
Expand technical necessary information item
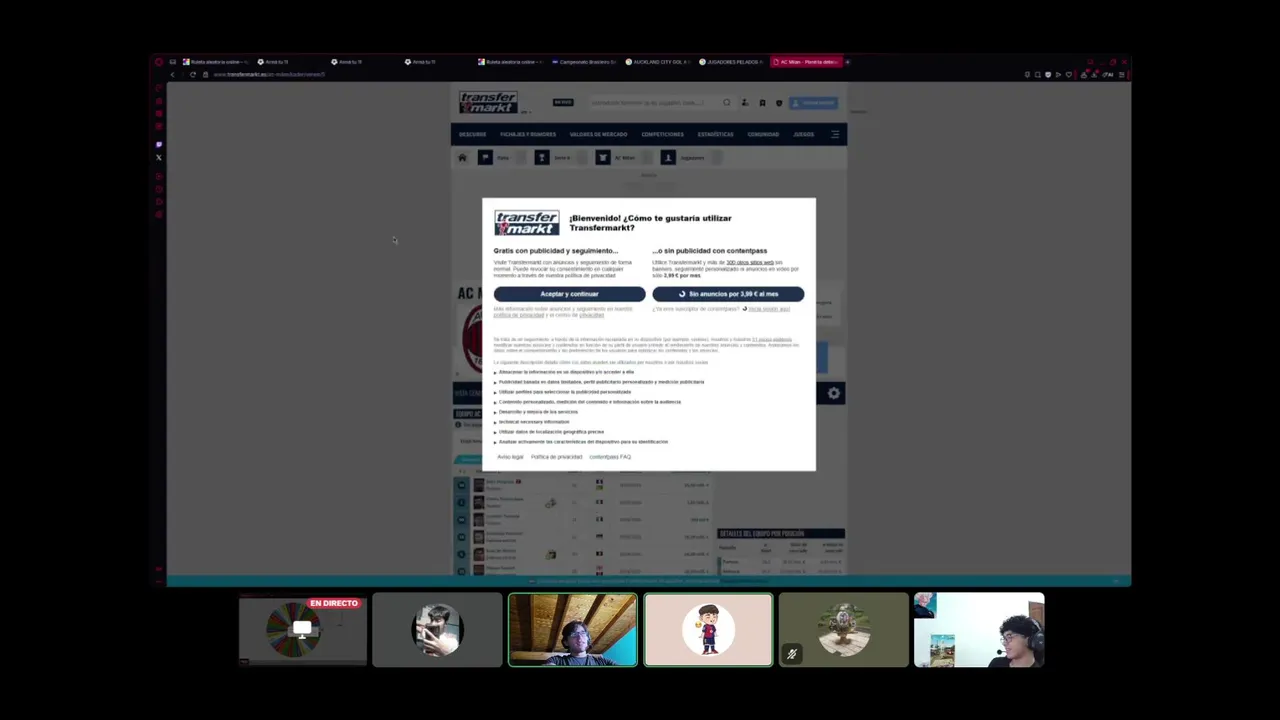(x=532, y=422)
